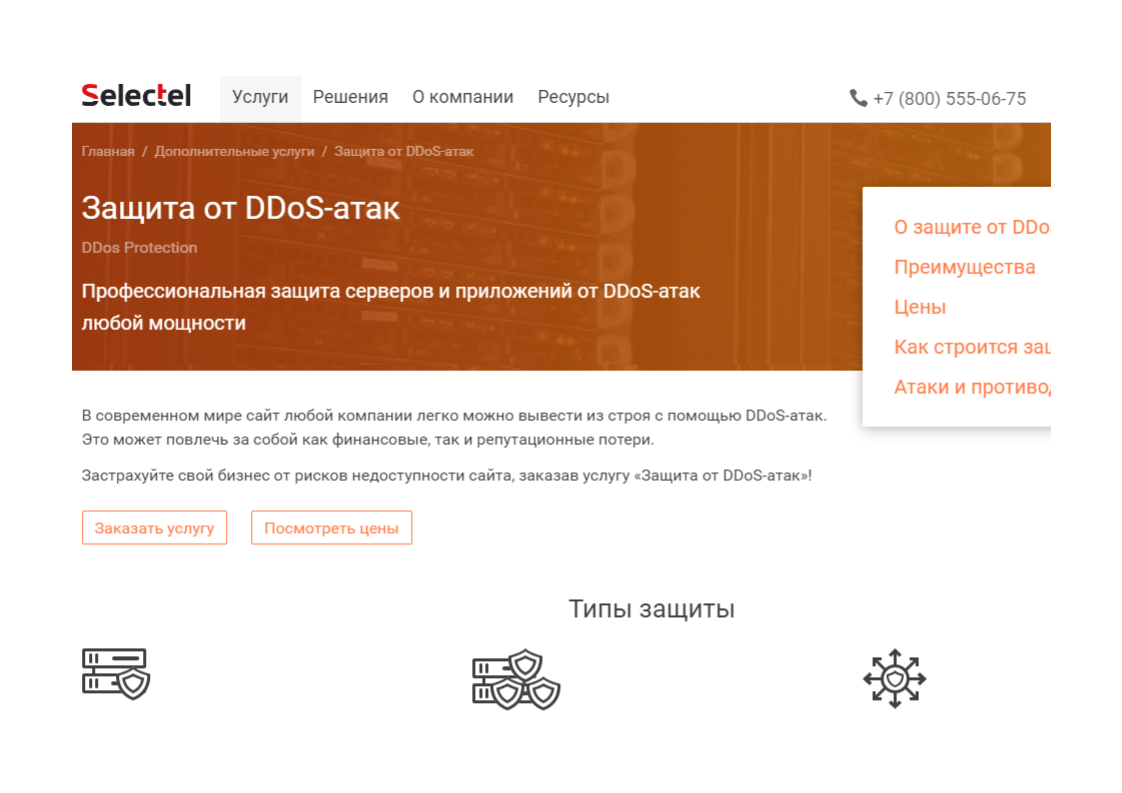Jump to Как строится защита section
Image resolution: width=1122 pixels, height=793 pixels.
pyautogui.click(x=972, y=347)
